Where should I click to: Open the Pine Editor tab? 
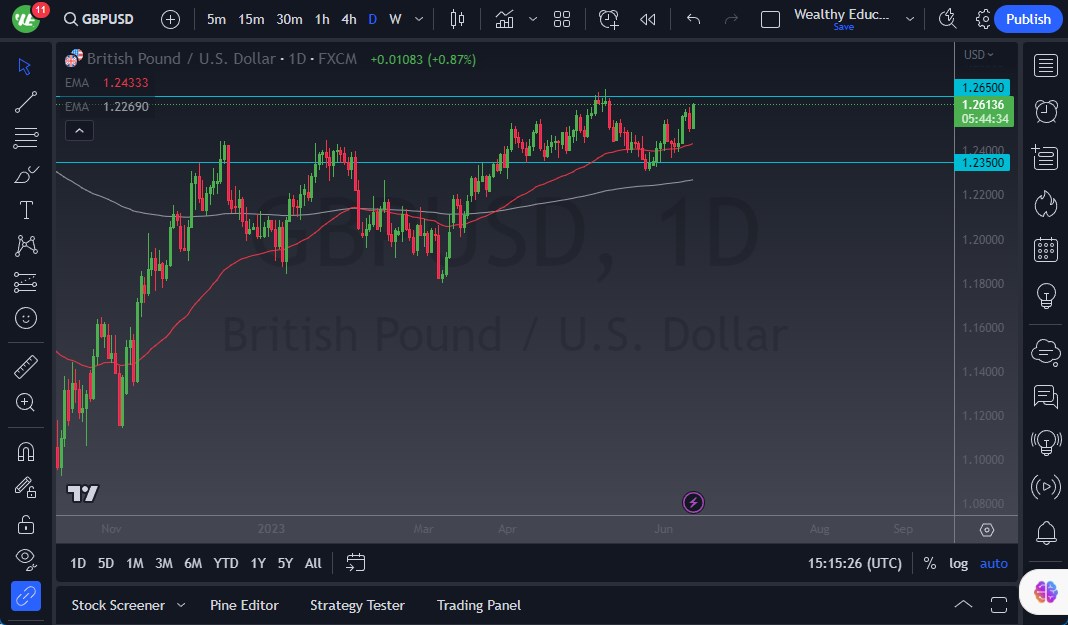click(x=244, y=605)
